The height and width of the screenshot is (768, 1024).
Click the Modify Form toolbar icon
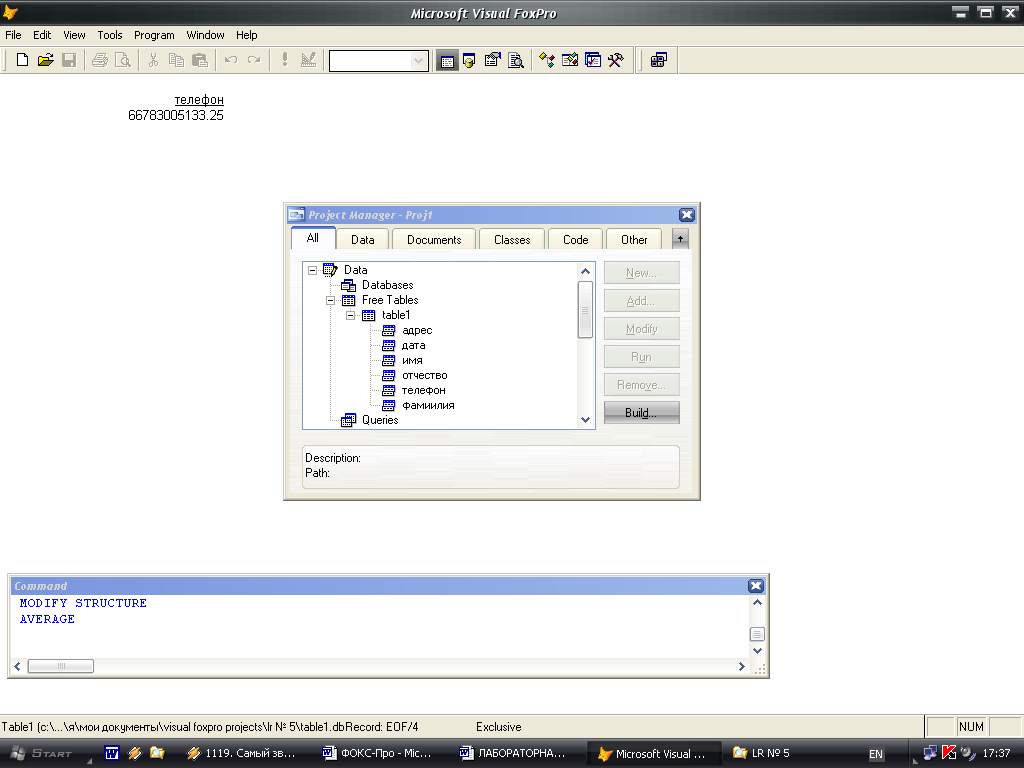[308, 60]
